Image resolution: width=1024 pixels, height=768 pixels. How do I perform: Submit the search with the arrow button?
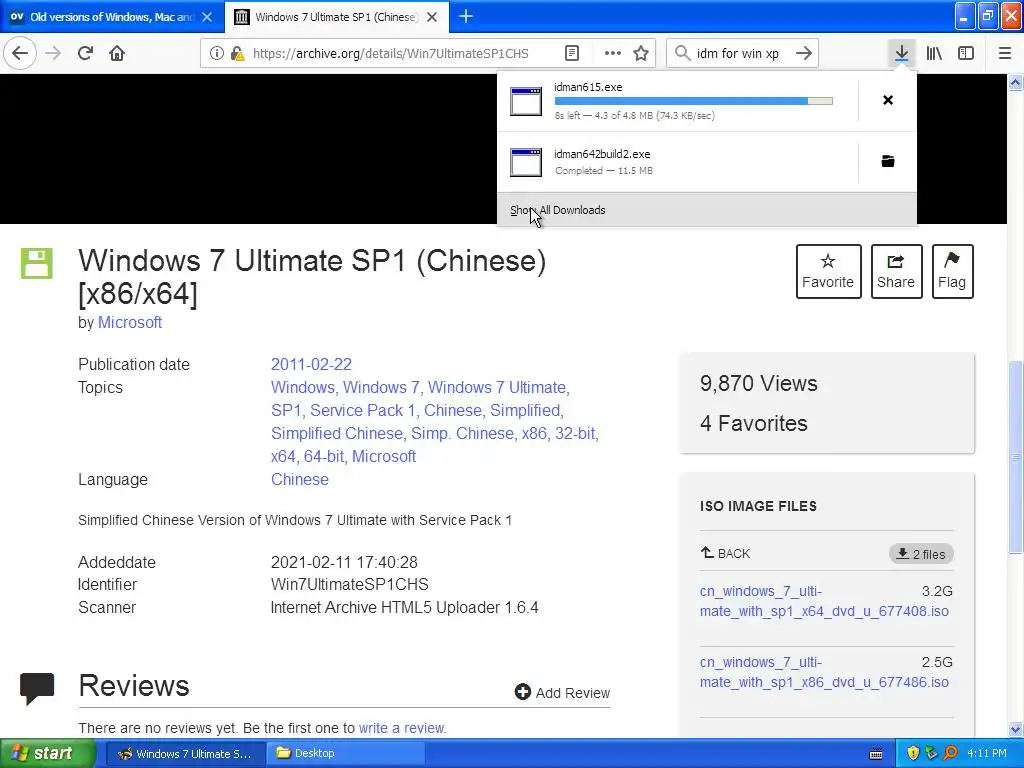804,53
